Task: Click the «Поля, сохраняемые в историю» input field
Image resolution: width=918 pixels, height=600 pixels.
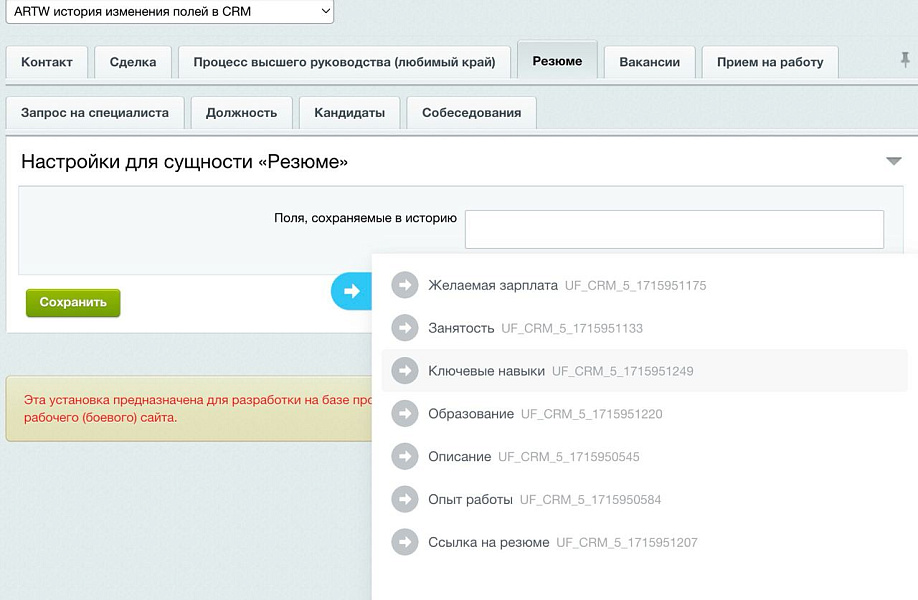Action: coord(674,229)
